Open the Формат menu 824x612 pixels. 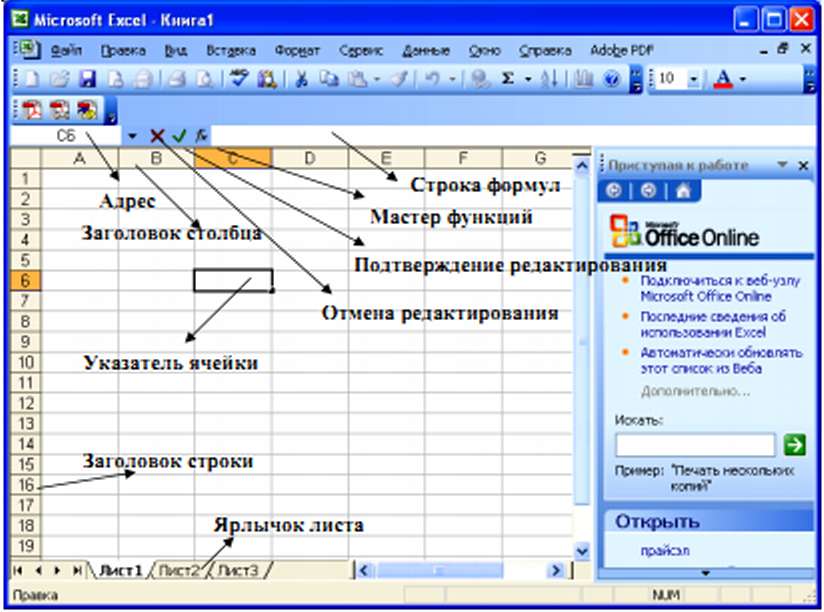(x=297, y=50)
